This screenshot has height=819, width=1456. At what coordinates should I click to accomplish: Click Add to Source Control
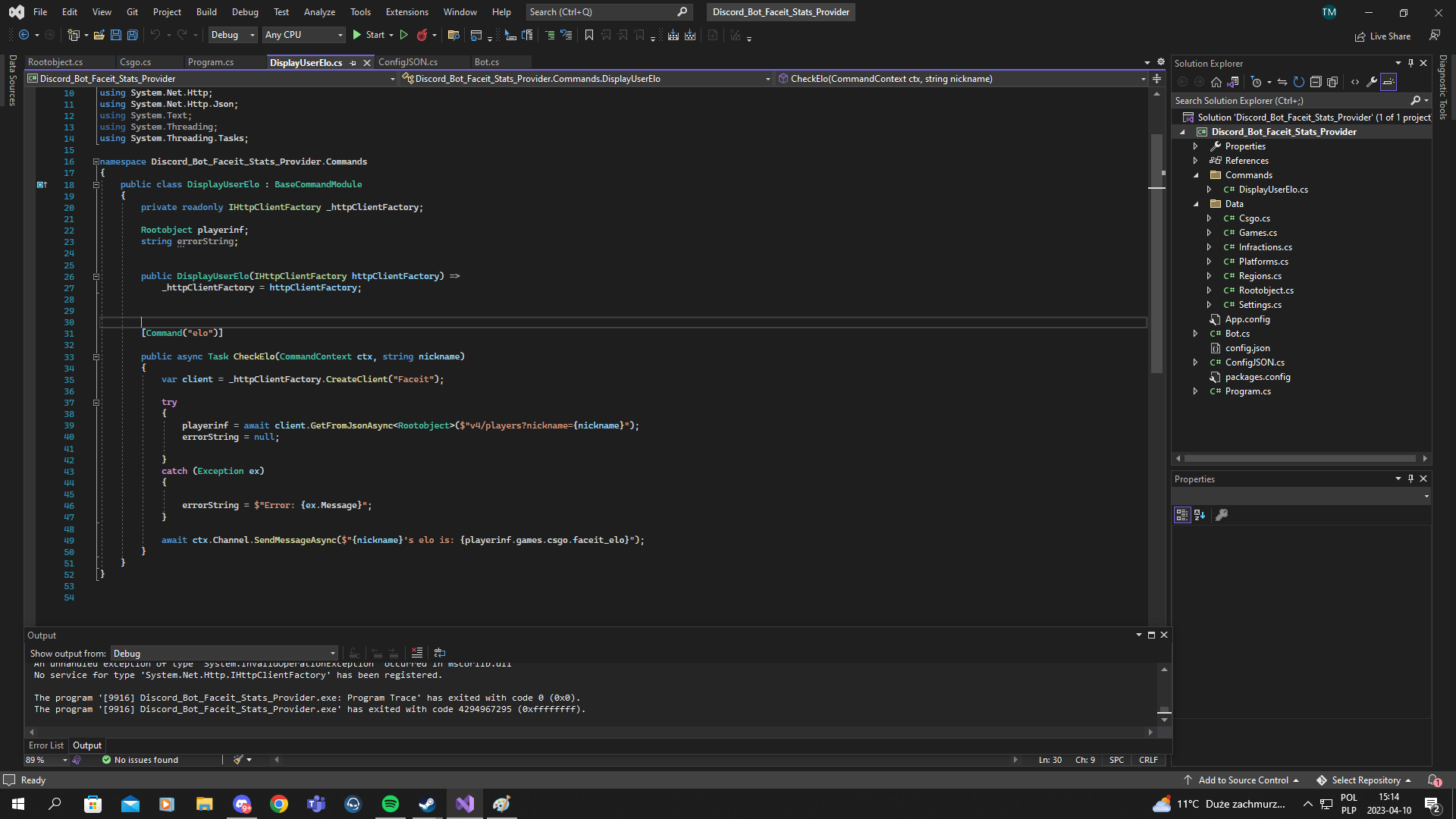[1243, 780]
